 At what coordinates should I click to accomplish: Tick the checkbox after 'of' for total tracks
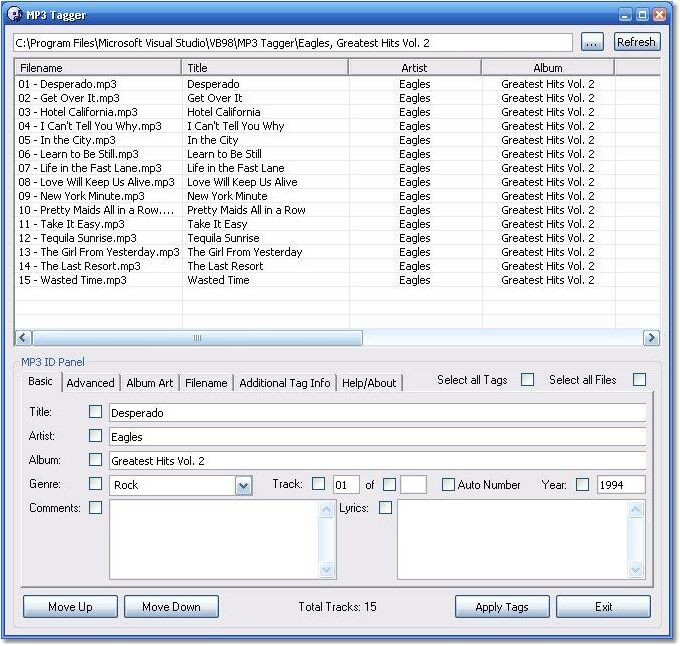[389, 484]
